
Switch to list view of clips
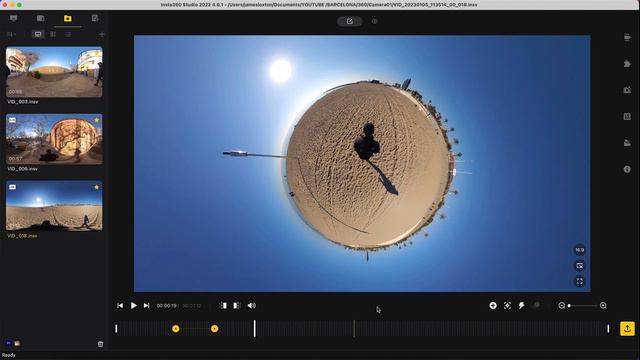[68, 35]
